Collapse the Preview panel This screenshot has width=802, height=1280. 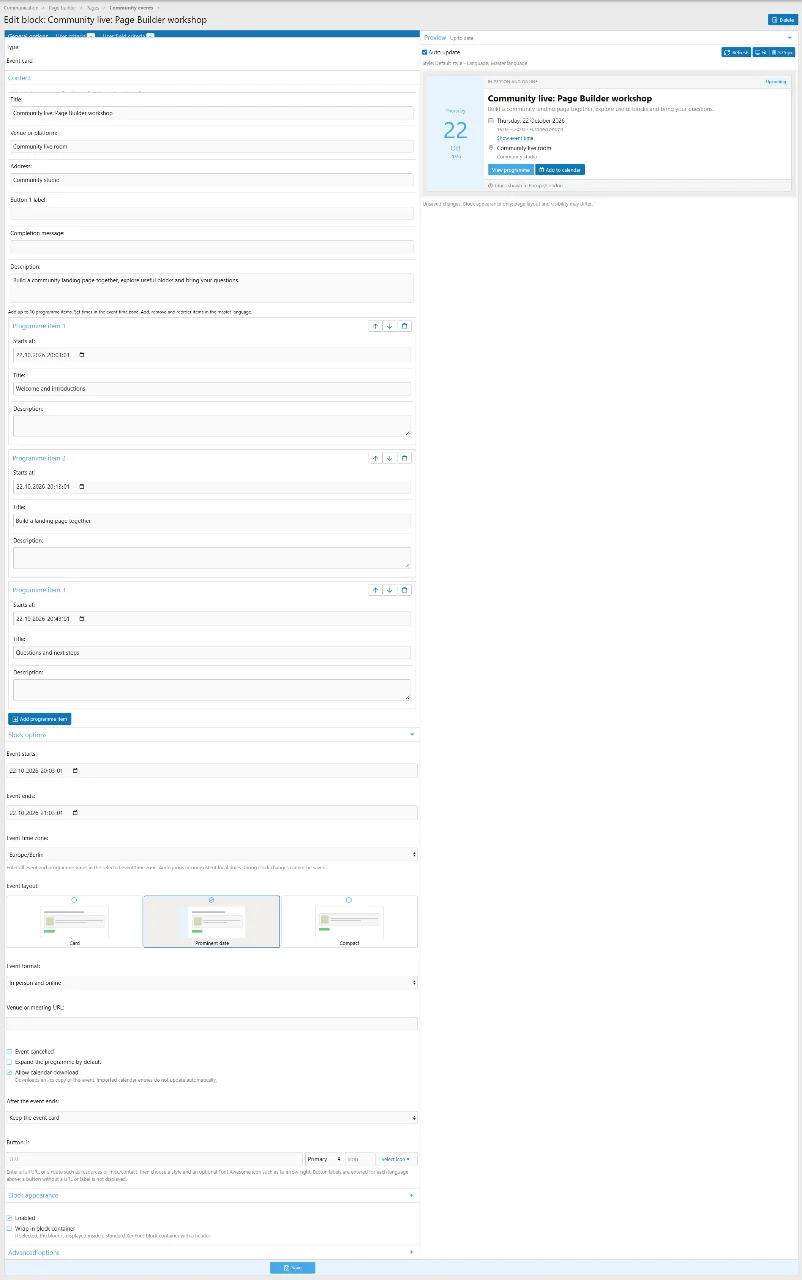tap(791, 37)
